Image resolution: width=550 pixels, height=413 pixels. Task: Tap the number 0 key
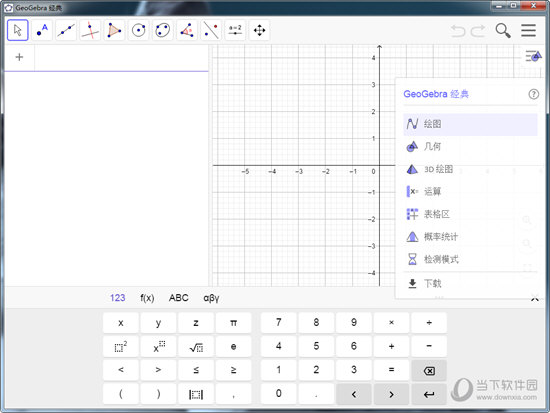click(279, 394)
